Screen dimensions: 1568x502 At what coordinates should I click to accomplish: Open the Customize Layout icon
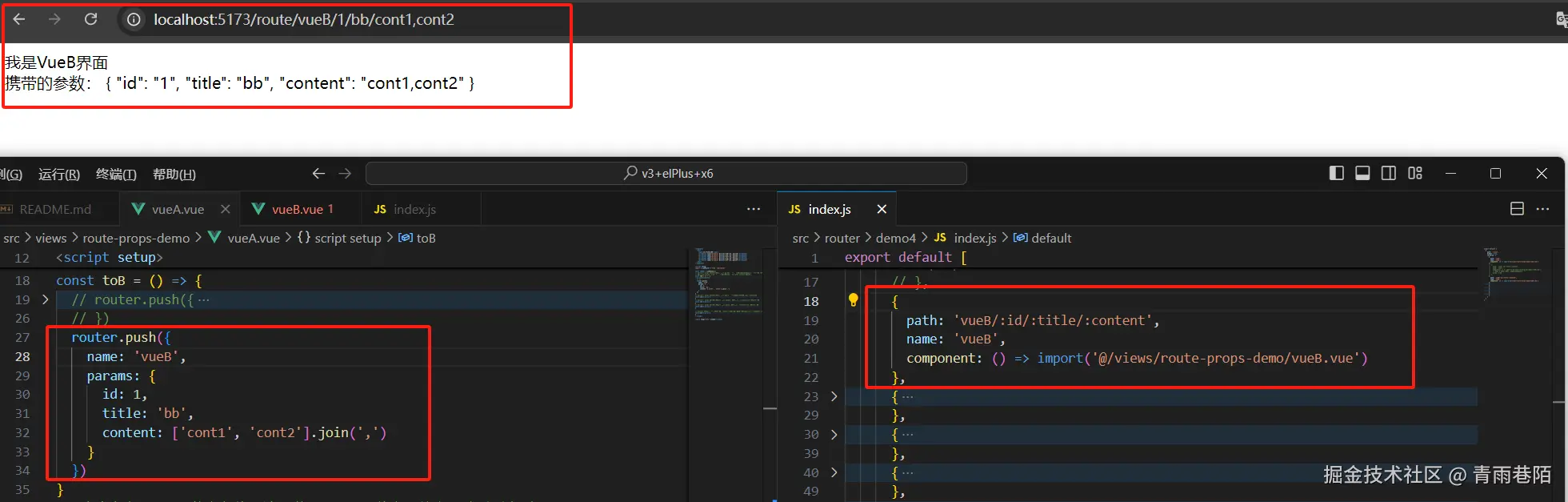point(1415,173)
